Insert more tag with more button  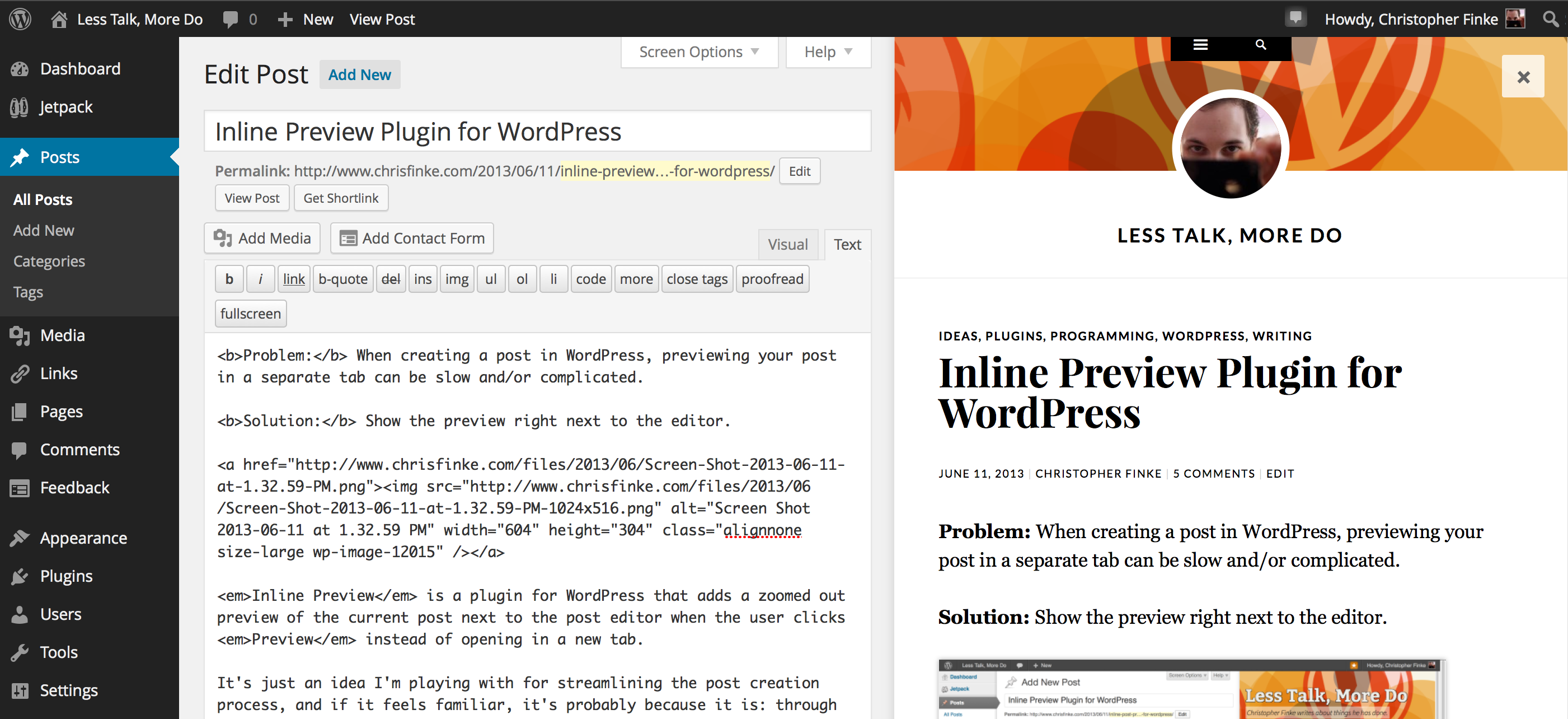(636, 279)
